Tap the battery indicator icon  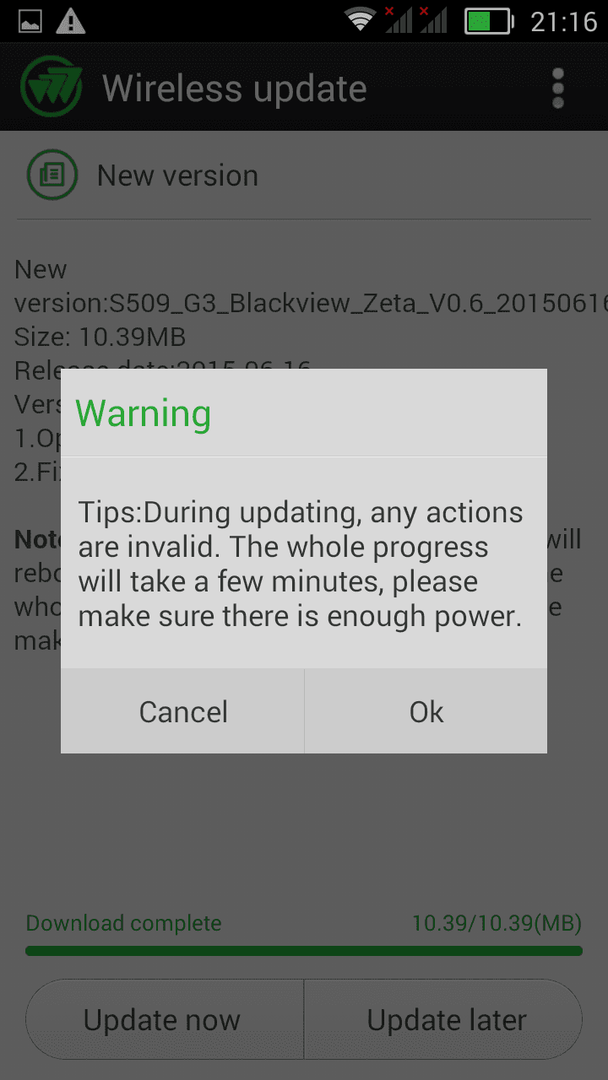pos(489,21)
